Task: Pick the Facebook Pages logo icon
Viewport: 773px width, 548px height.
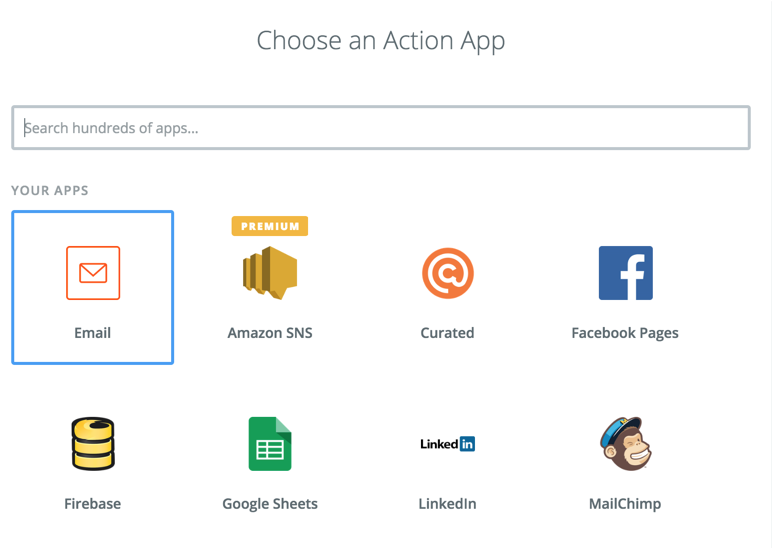Action: 625,272
